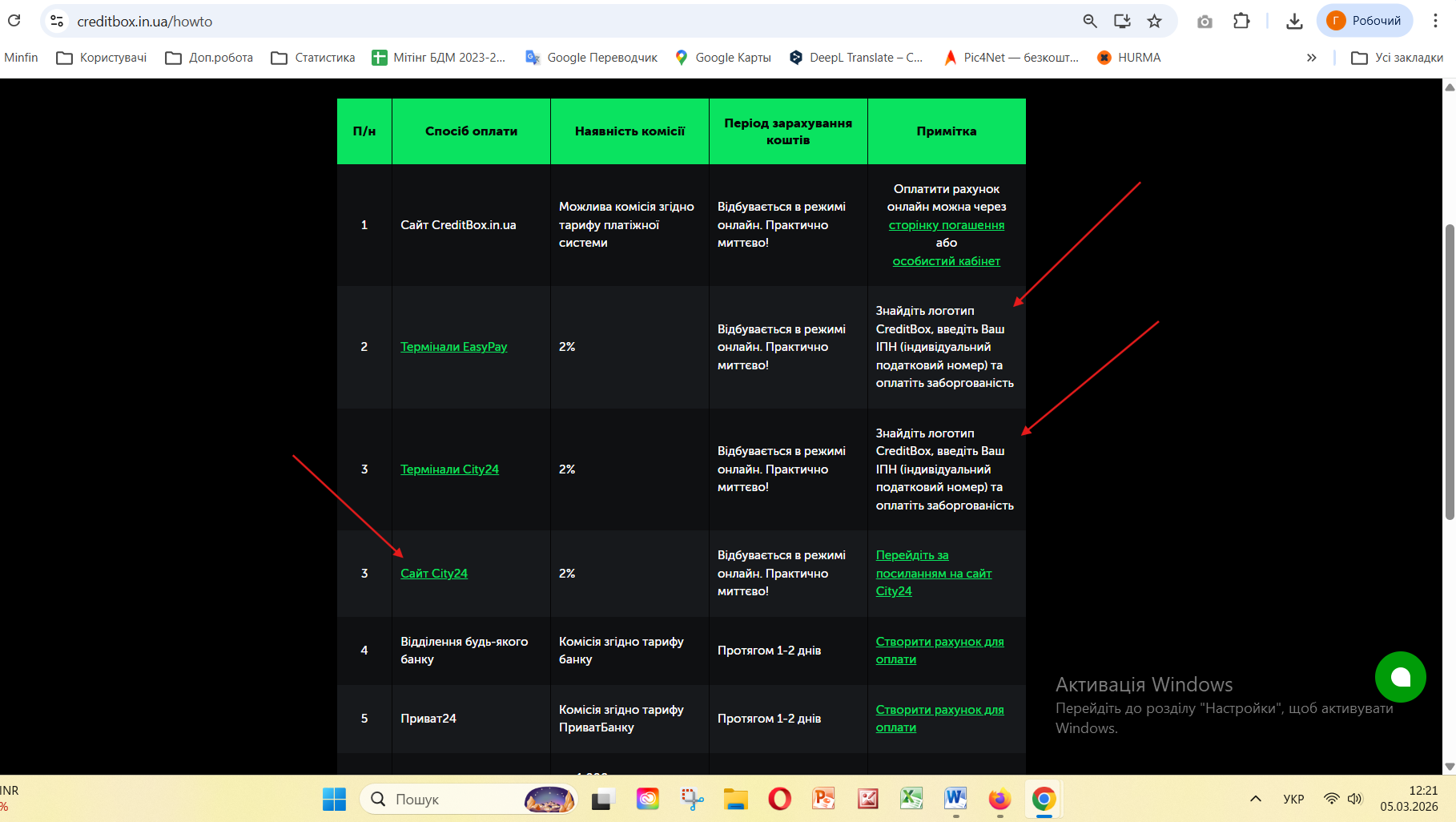
Task: Open the Доп.робота bookmarks folder
Action: [x=209, y=58]
